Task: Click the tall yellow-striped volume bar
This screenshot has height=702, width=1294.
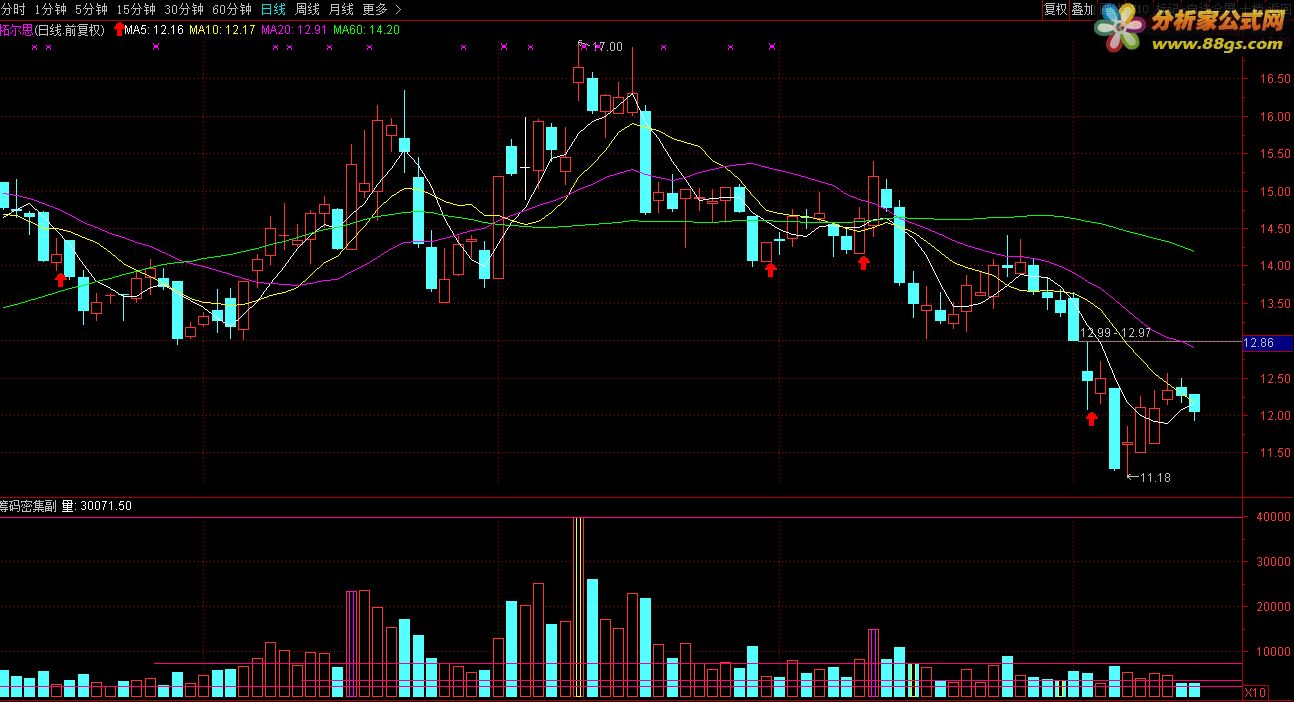Action: (x=578, y=607)
